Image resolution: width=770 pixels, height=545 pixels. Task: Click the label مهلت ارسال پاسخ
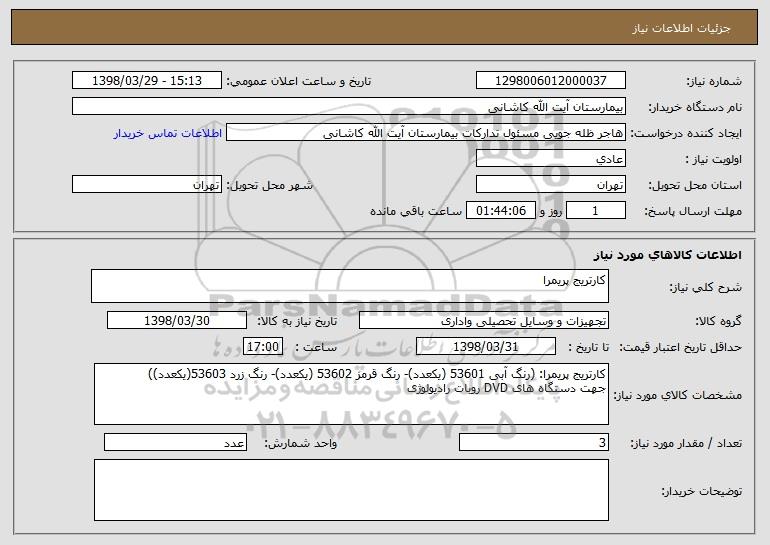(693, 212)
